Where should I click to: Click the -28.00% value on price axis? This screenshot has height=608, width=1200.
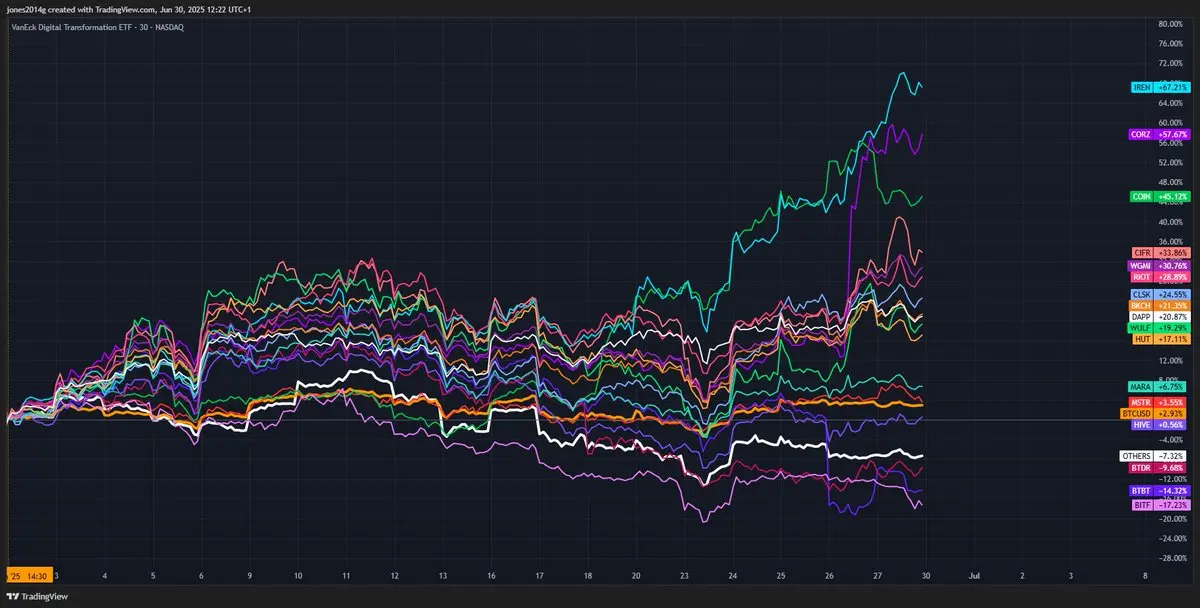coord(1173,558)
